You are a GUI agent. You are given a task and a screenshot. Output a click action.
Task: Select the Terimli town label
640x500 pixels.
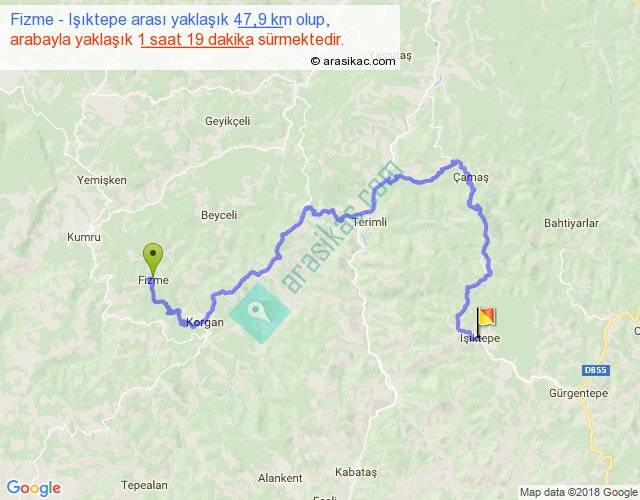pos(369,222)
